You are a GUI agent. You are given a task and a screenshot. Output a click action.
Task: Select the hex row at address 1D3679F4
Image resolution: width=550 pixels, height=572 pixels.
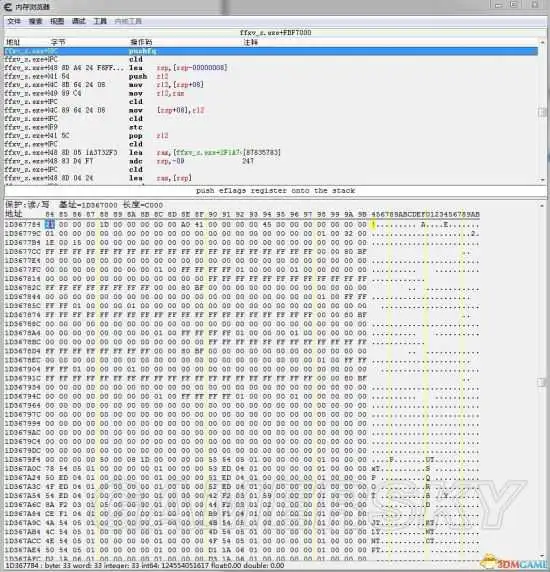242,460
